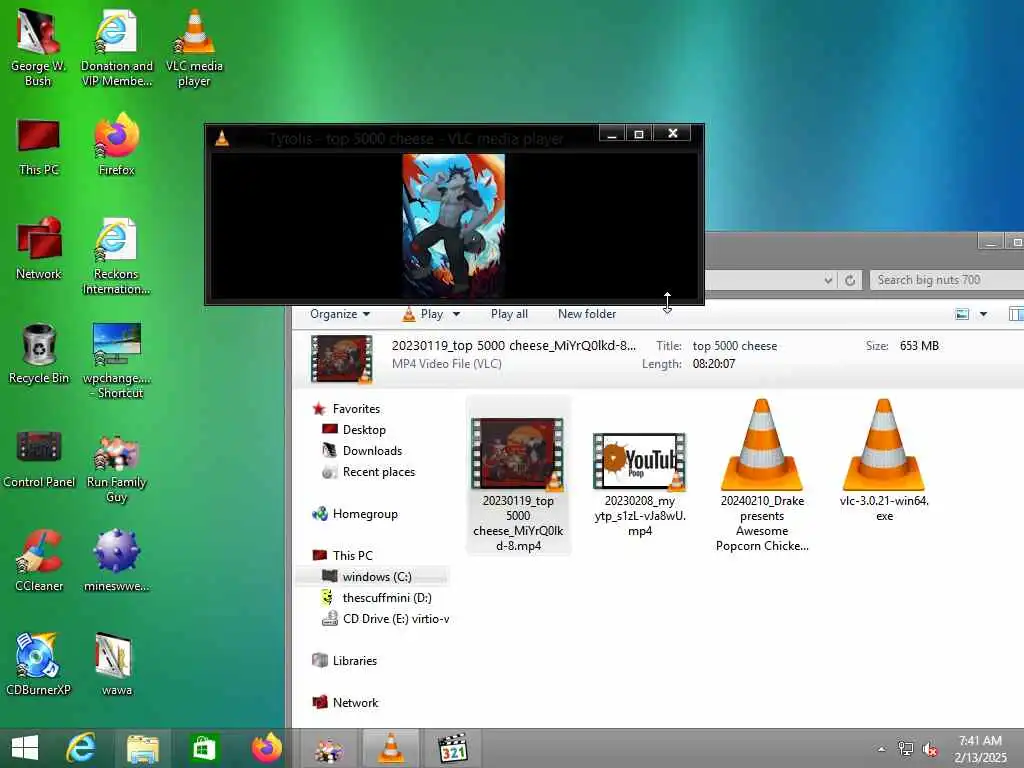This screenshot has width=1024, height=768.
Task: Open the George W. Bush desktop icon
Action: tap(38, 47)
